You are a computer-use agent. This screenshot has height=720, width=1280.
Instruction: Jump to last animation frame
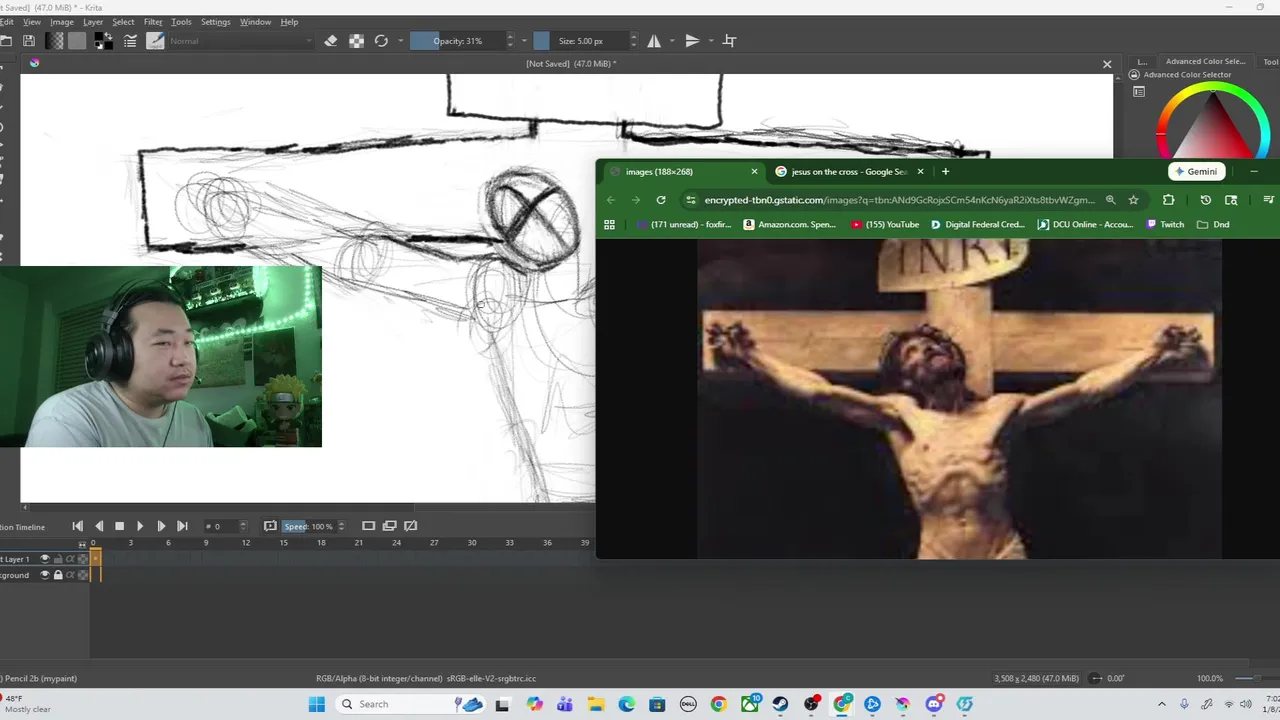[182, 526]
